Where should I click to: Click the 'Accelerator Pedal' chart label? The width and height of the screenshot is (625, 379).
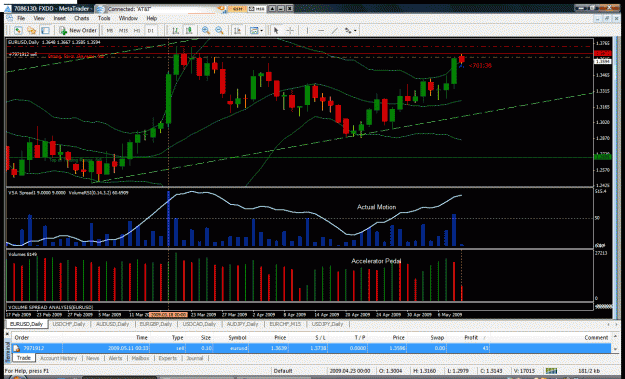pyautogui.click(x=376, y=261)
